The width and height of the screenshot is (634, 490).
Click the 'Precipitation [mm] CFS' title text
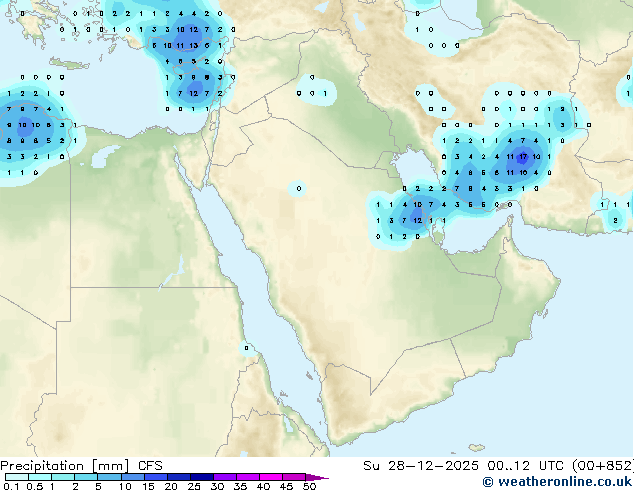tap(81, 466)
